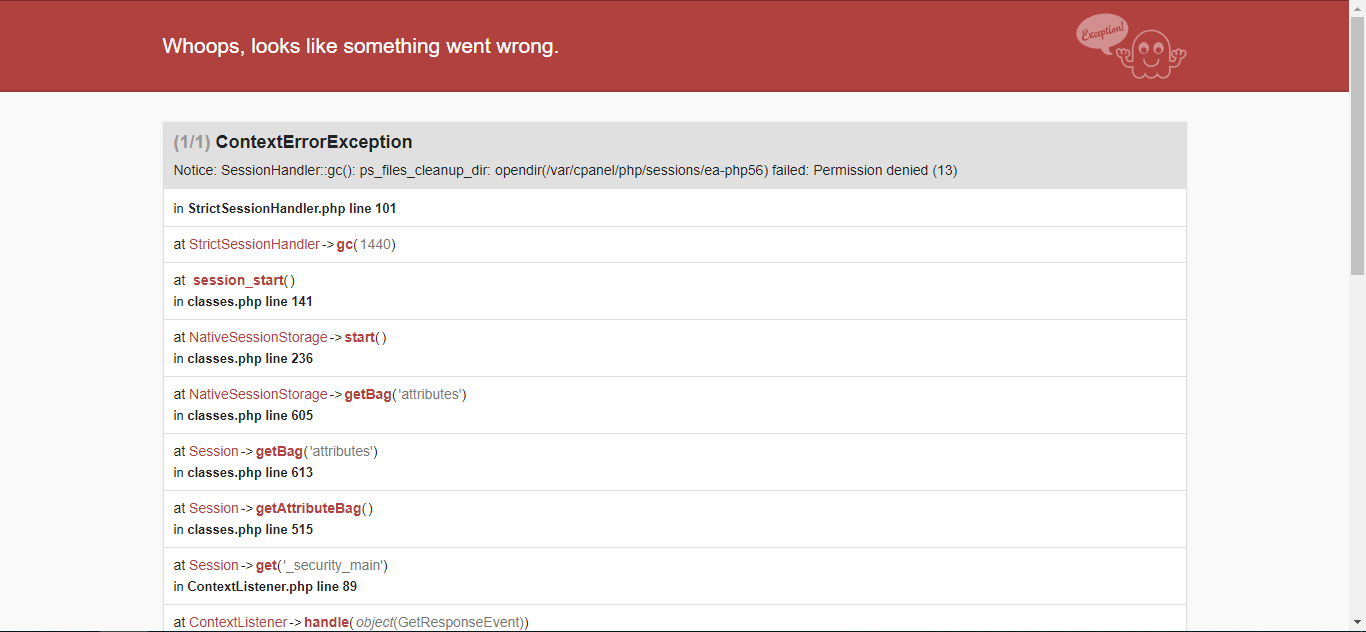Click StrictSessionHandler.php line 101 text
This screenshot has height=632, width=1366.
click(292, 208)
